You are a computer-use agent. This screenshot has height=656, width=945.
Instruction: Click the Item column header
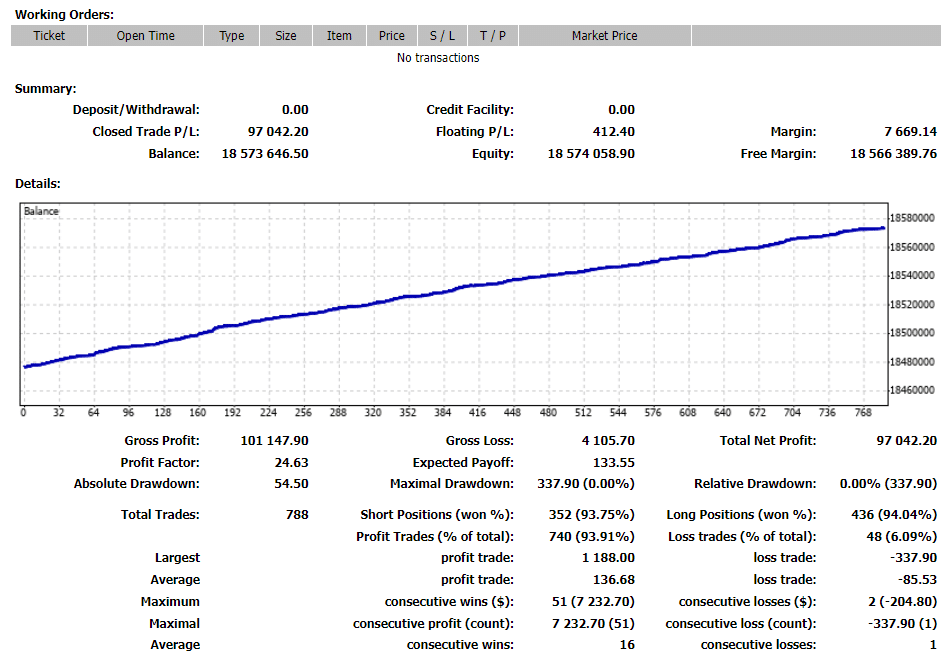[x=339, y=35]
